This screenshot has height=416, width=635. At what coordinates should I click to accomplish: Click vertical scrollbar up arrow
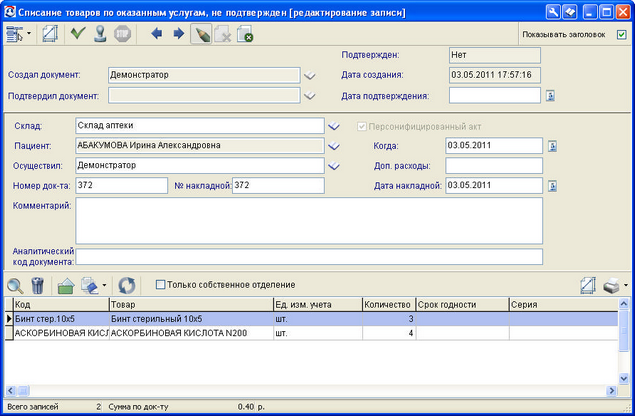(x=624, y=303)
